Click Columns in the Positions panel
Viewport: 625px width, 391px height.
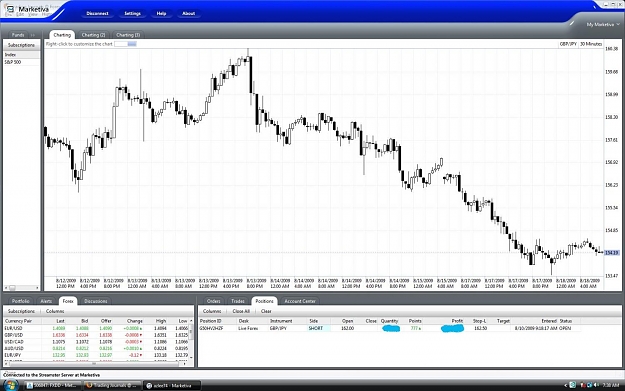[212, 311]
